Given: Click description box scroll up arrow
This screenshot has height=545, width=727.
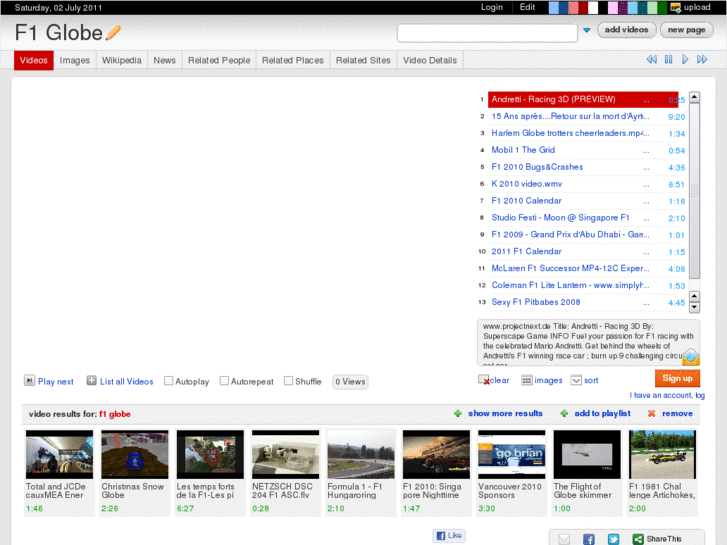Looking at the screenshot, I should point(694,296).
